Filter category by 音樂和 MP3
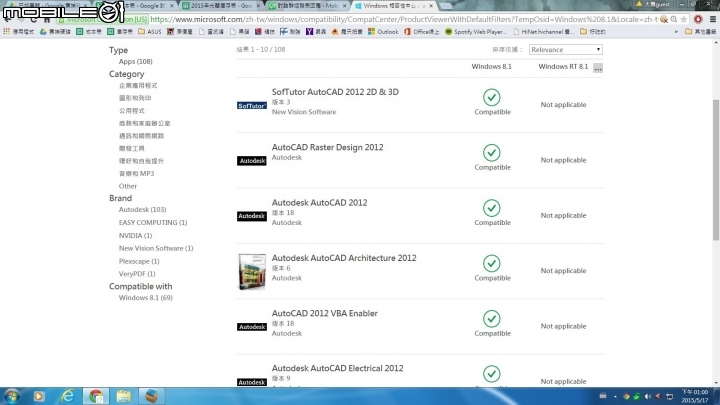 point(136,174)
